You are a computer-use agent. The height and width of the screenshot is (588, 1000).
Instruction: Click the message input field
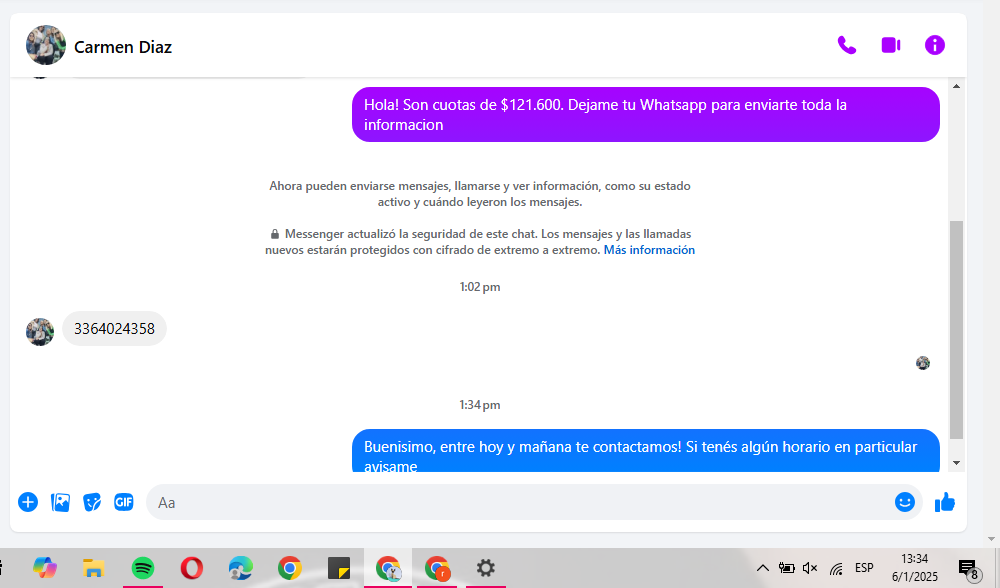pos(520,502)
